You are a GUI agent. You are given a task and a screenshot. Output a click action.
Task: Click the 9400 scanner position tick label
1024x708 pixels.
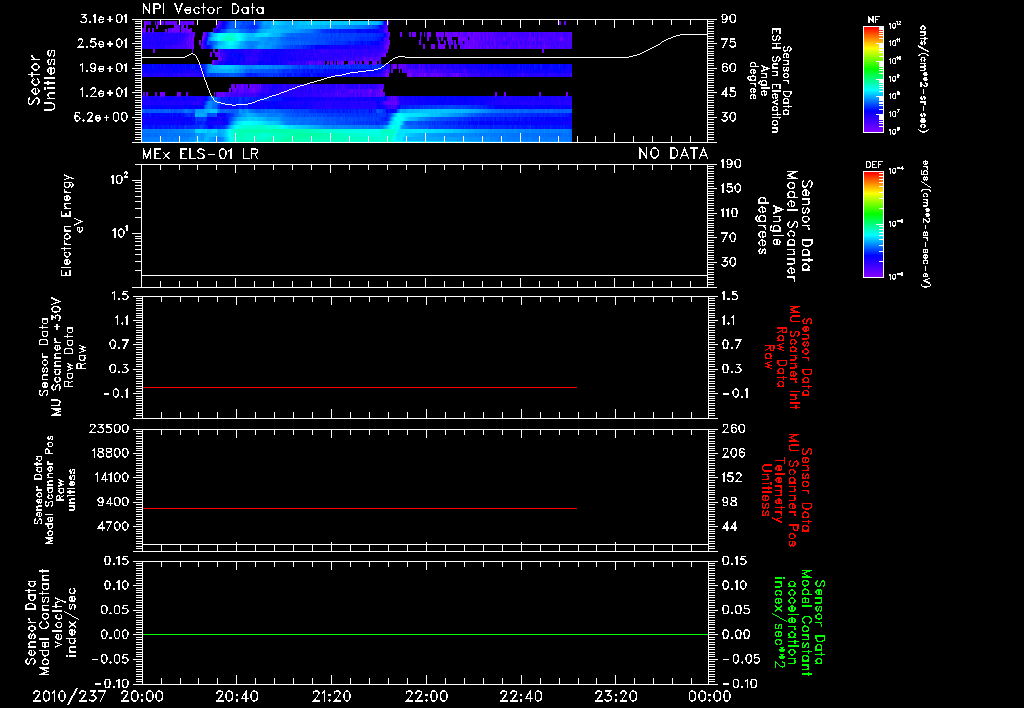point(113,502)
